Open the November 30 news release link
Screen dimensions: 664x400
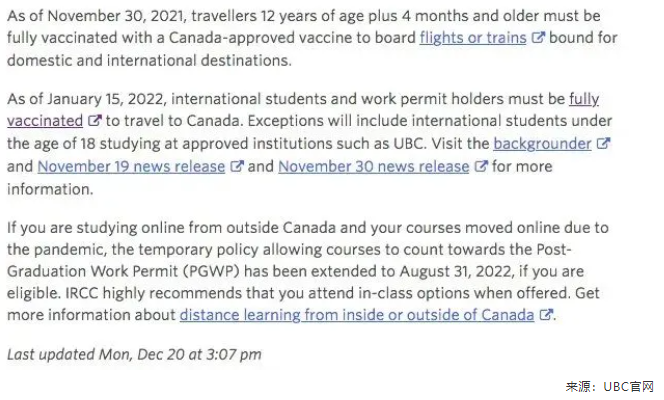373,167
